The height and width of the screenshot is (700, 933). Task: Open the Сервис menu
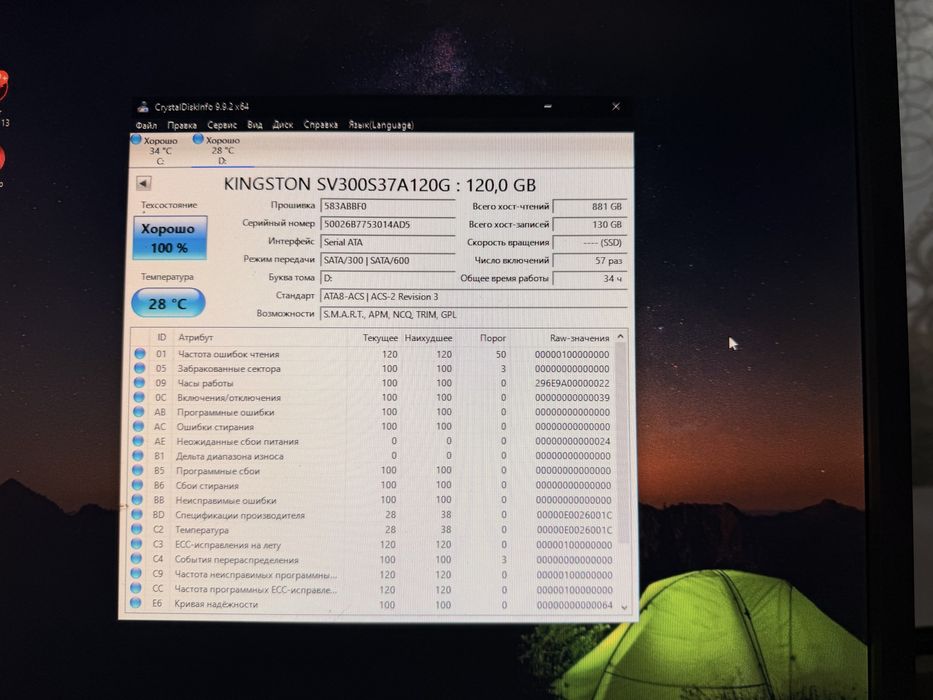pos(222,126)
